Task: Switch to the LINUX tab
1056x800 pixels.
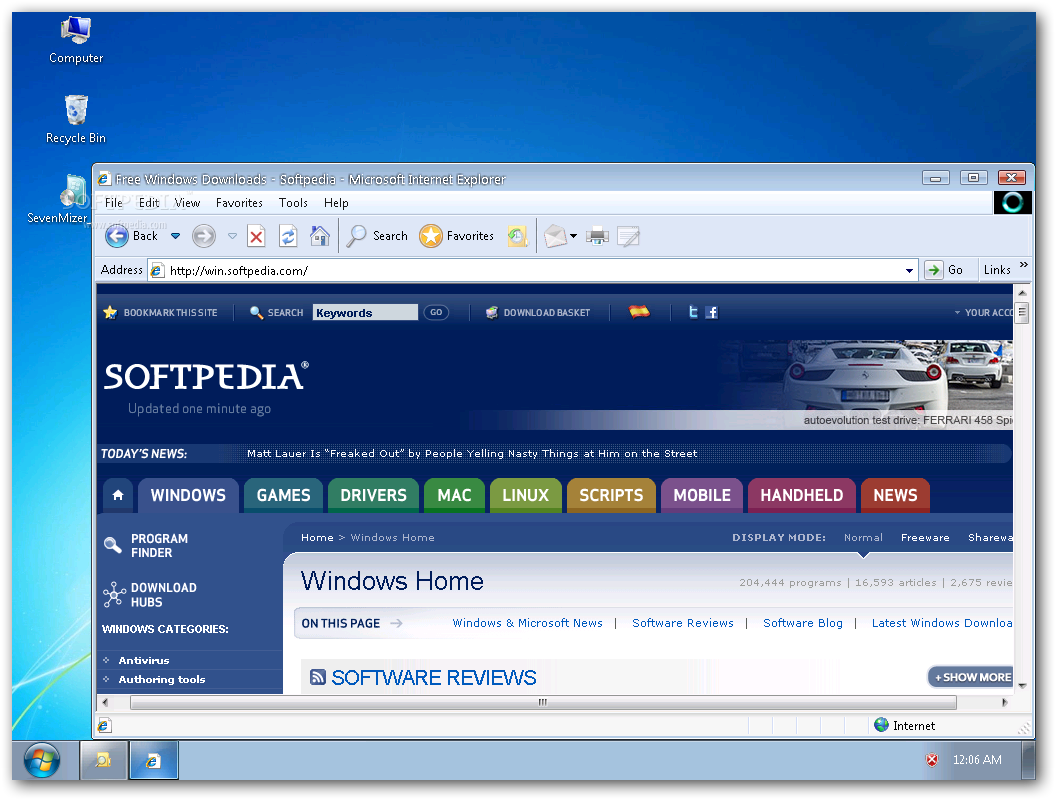Action: pyautogui.click(x=525, y=495)
